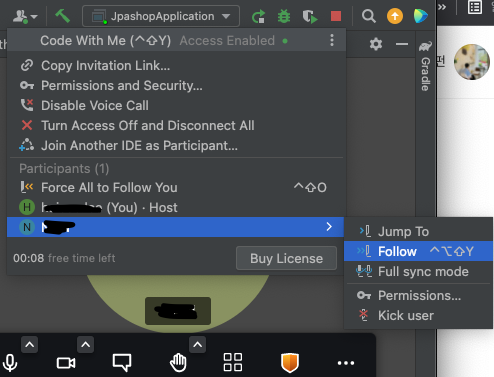The width and height of the screenshot is (494, 377).
Task: Enable Full sync mode
Action: (418, 271)
